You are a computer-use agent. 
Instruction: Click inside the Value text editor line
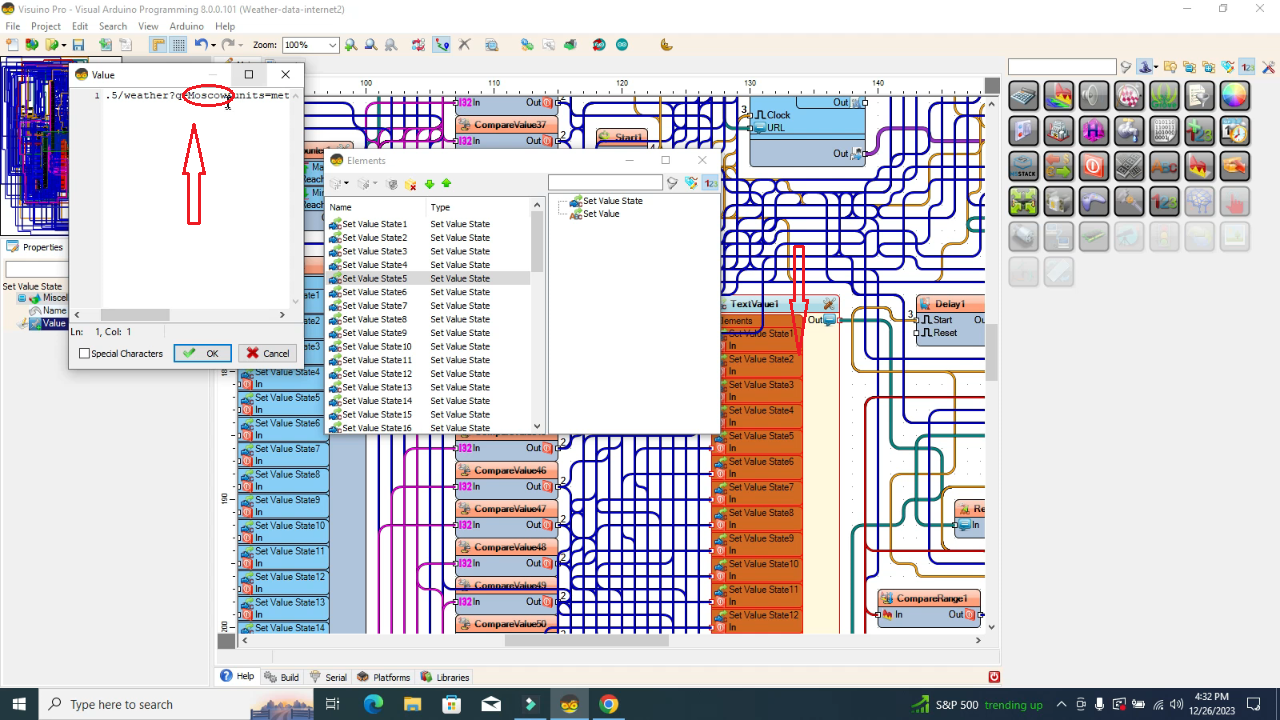(196, 96)
